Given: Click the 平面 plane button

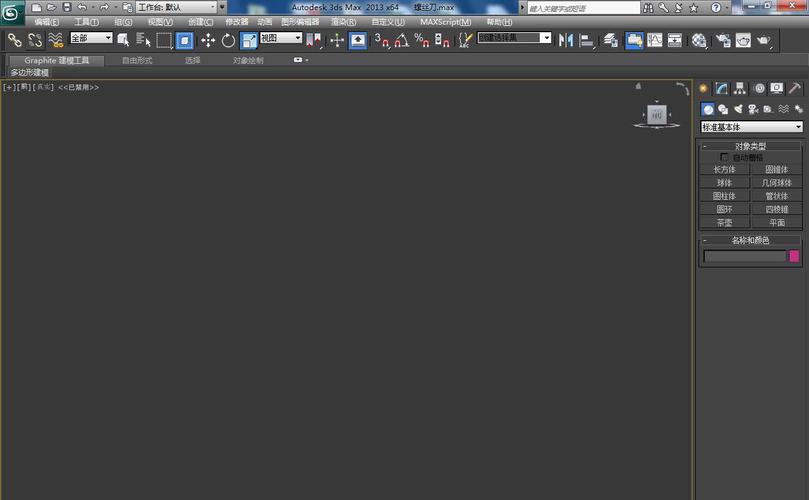Looking at the screenshot, I should 777,223.
